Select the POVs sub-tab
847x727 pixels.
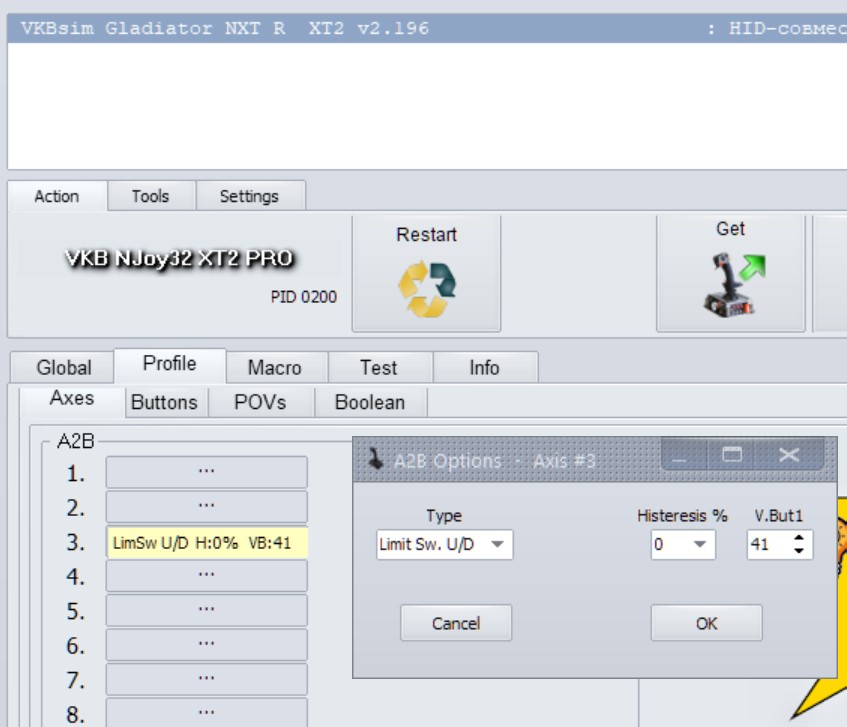[260, 402]
